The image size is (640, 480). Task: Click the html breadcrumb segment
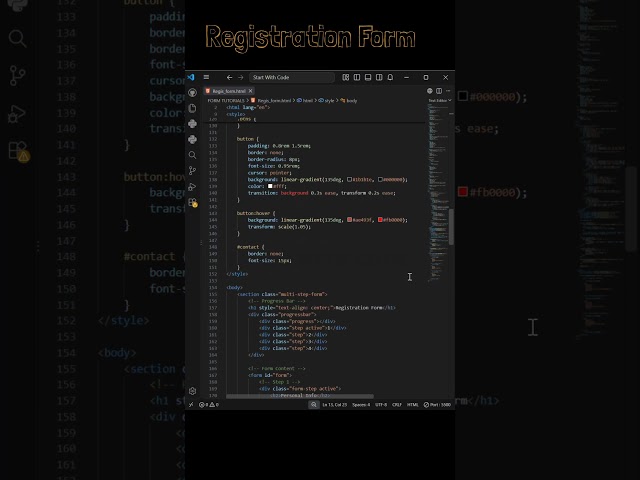pyautogui.click(x=307, y=100)
